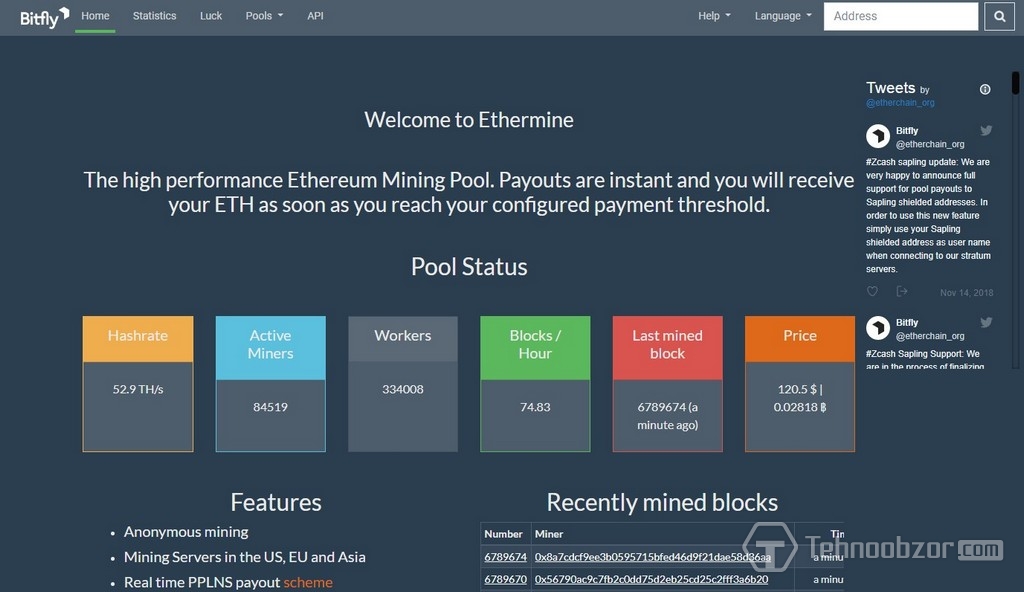Click the Nov 14, 2018 tweet date
Screen dimensions: 1024x592
pos(967,293)
